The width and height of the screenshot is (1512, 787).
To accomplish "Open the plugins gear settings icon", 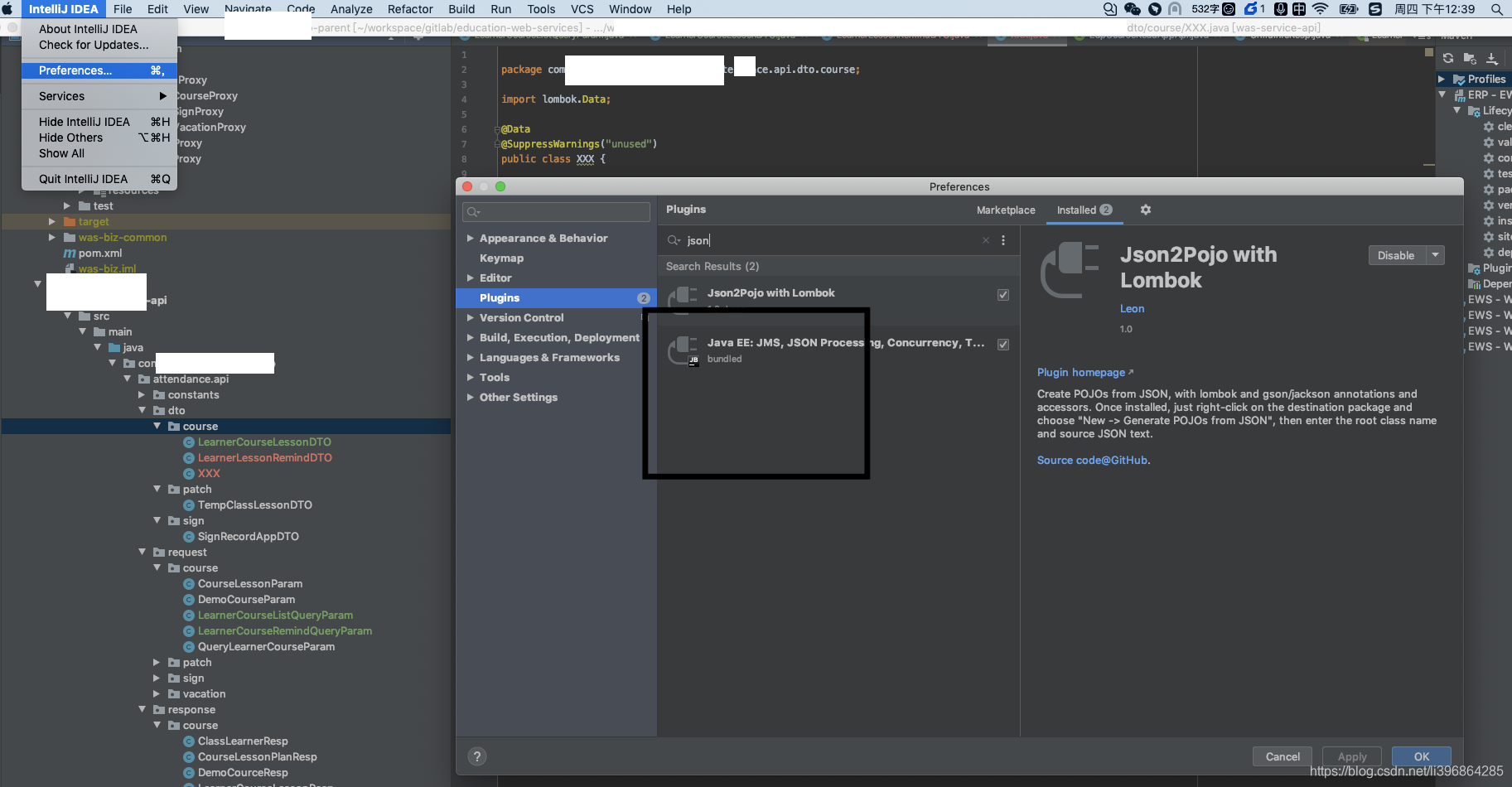I will pos(1146,210).
